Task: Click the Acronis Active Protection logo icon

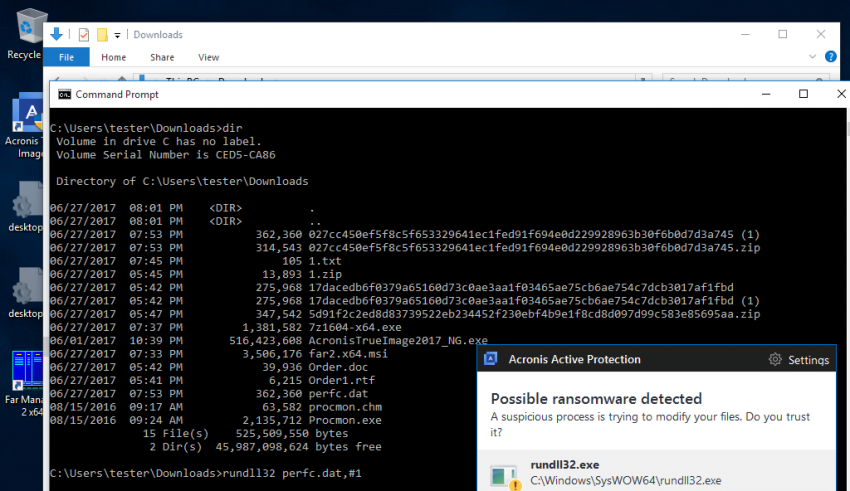Action: coord(491,359)
